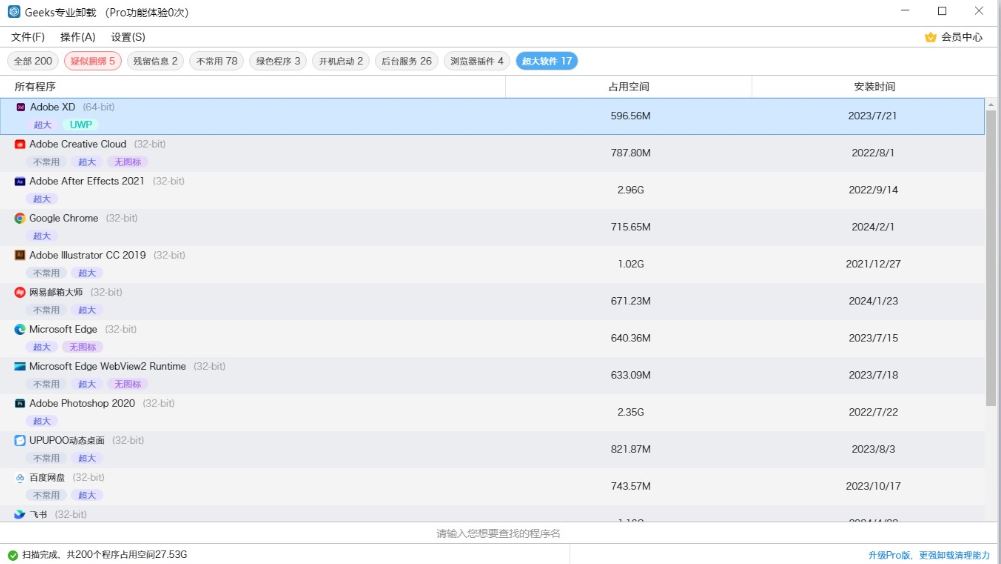Select Adobe Photoshop 2020 name
Image resolution: width=1001 pixels, height=564 pixels.
82,404
